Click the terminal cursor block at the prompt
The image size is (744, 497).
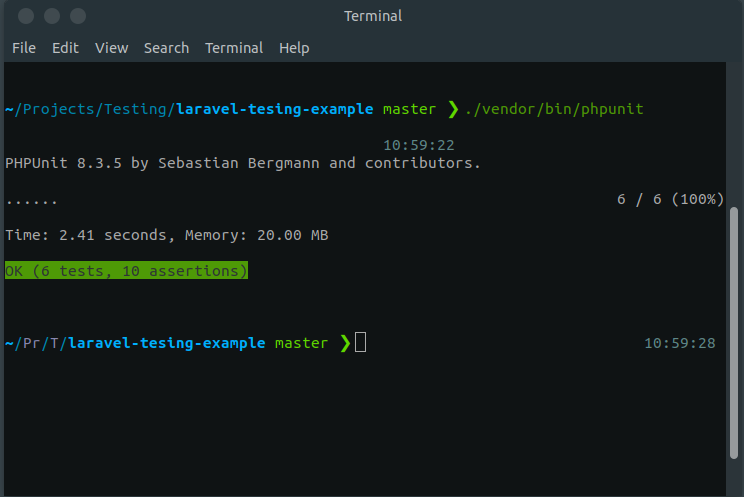pyautogui.click(x=361, y=343)
